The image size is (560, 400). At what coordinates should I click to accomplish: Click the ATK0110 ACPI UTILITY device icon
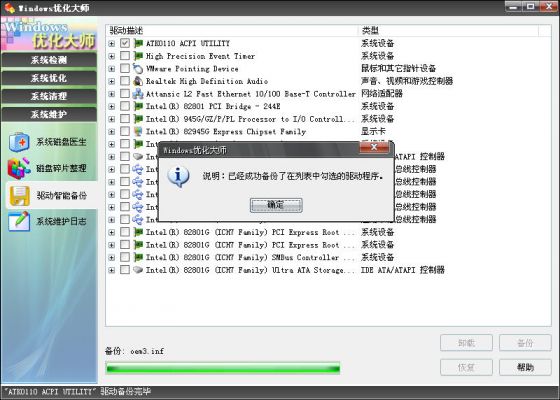tap(138, 43)
